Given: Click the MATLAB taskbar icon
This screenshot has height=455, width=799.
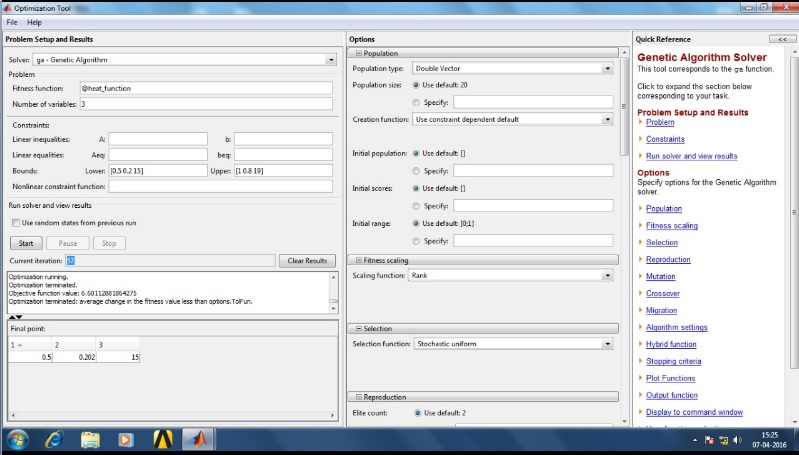Looking at the screenshot, I should point(200,439).
